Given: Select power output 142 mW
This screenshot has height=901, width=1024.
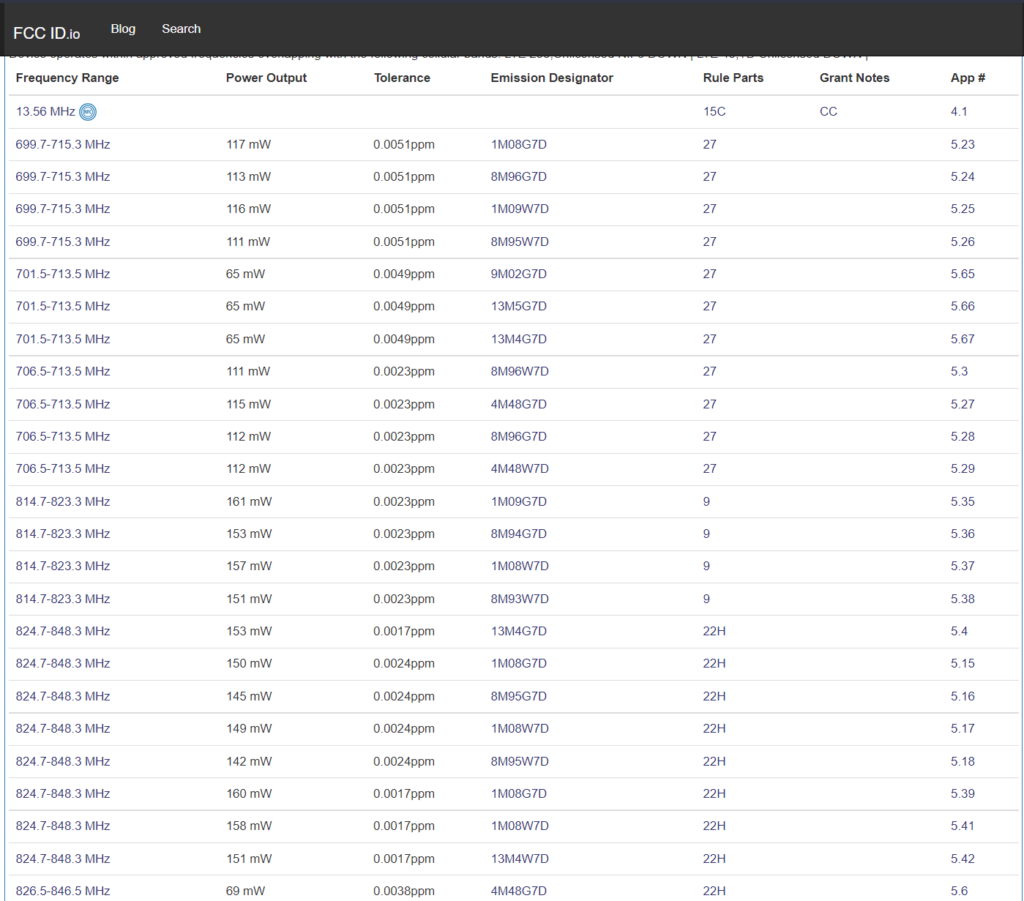Looking at the screenshot, I should (x=249, y=761).
